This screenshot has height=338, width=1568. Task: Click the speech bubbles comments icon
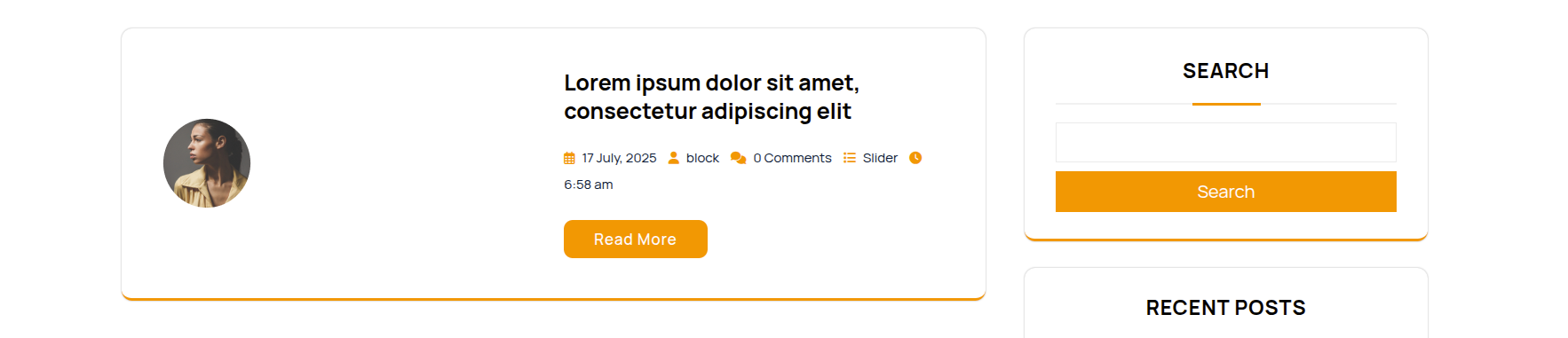coord(738,158)
